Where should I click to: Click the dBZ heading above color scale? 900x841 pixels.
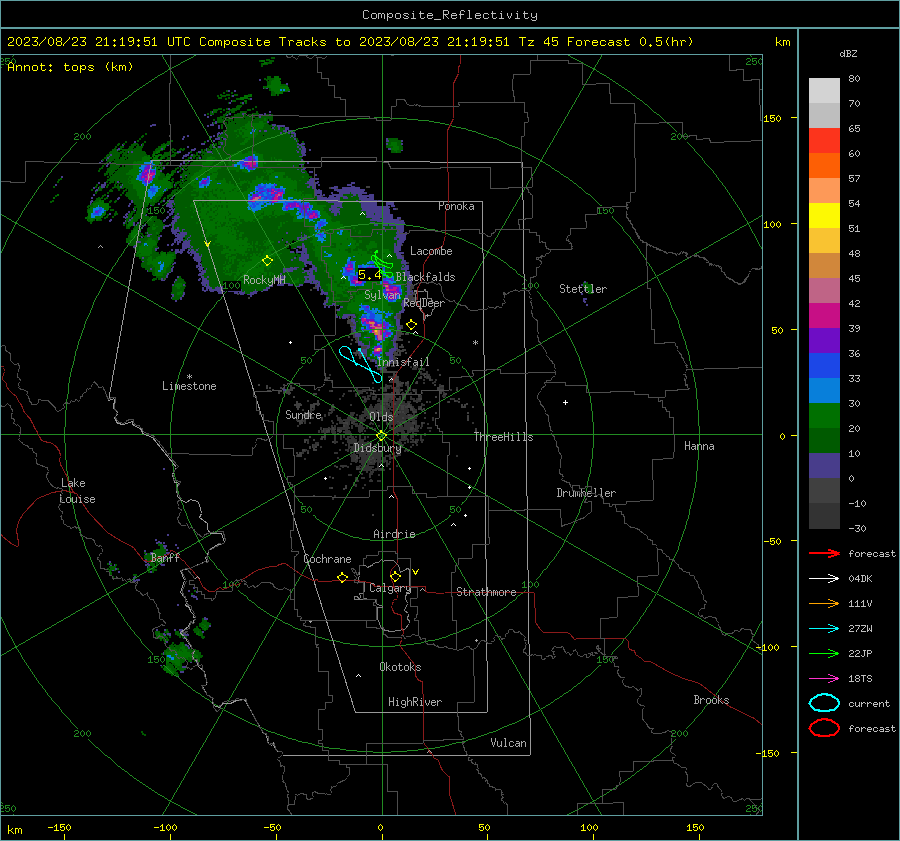848,54
